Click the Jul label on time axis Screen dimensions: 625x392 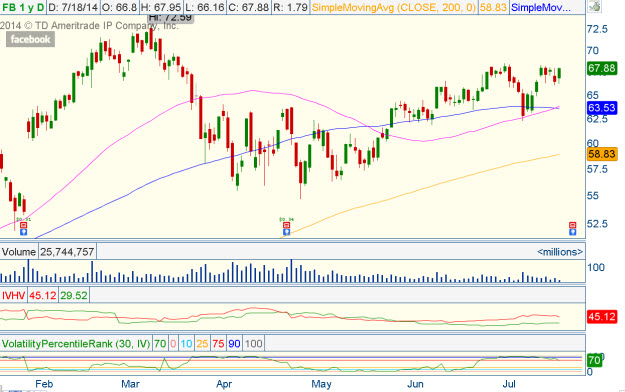click(509, 384)
